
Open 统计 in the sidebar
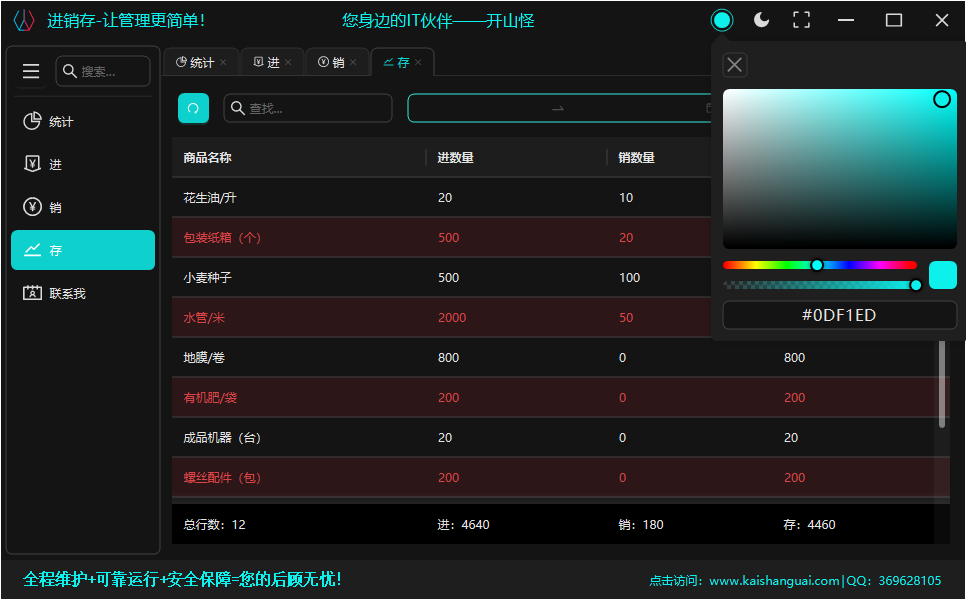83,121
